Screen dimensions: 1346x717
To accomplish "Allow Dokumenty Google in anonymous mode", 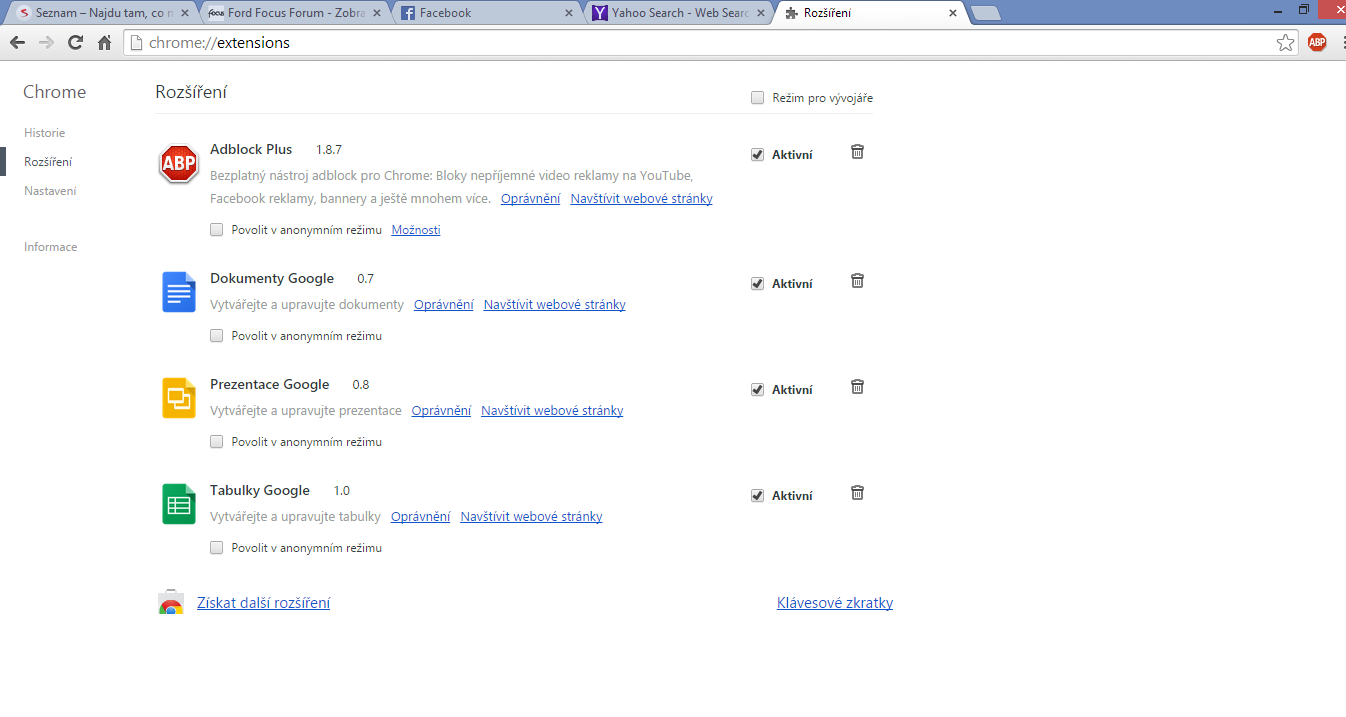I will (217, 336).
